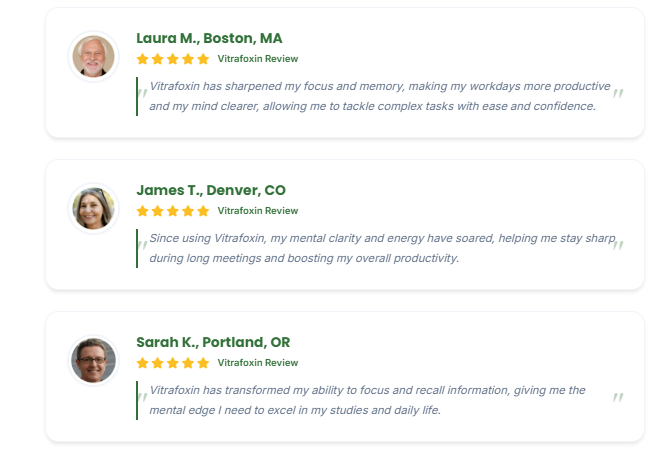Click the first star in James's rating
This screenshot has width=668, height=451.
pyautogui.click(x=143, y=211)
